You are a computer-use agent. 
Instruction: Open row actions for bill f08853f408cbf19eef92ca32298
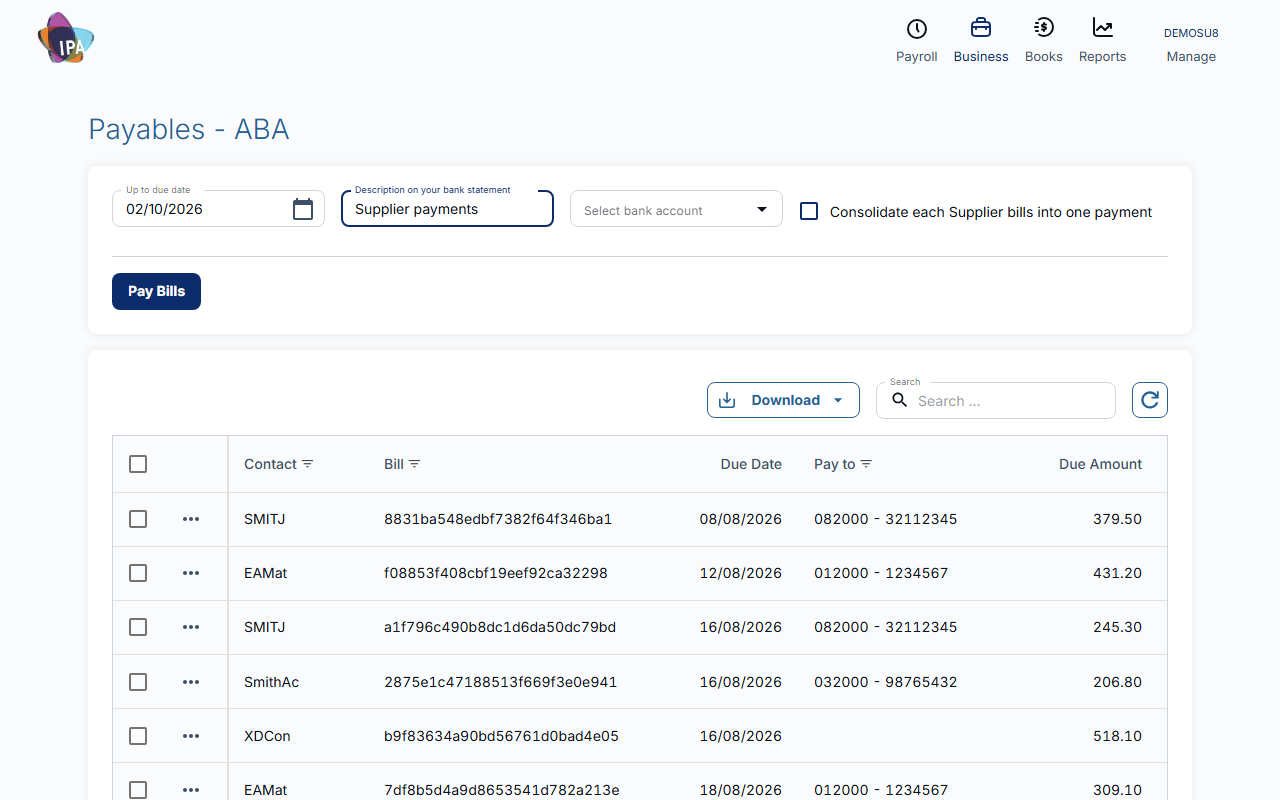[191, 573]
